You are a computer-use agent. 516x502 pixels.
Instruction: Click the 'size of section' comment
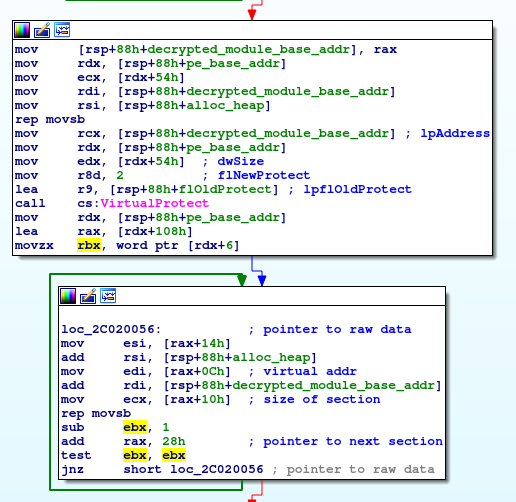[322, 399]
